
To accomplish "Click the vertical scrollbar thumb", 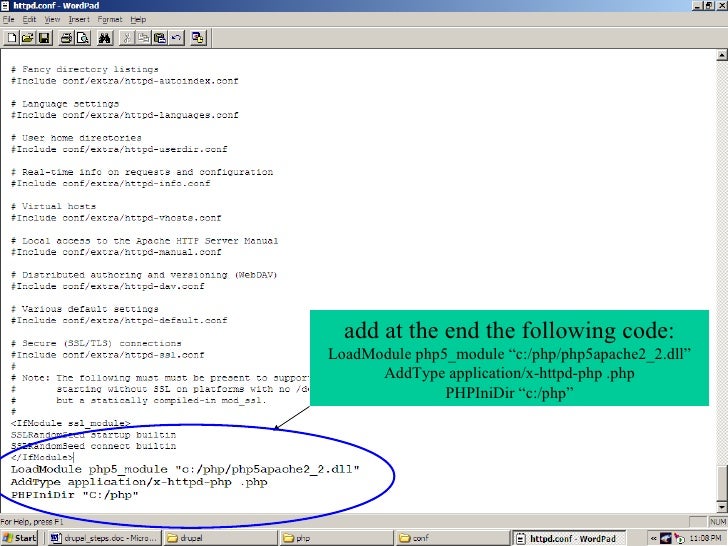I will 722,483.
